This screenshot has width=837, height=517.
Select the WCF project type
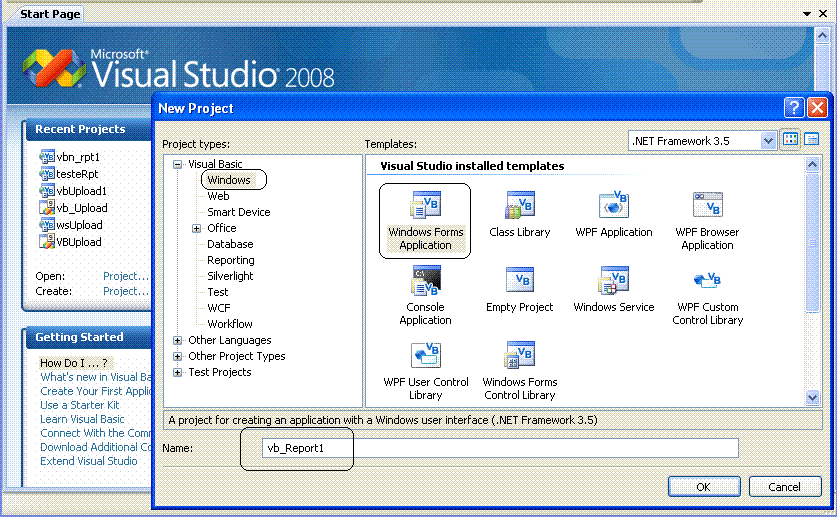point(219,308)
